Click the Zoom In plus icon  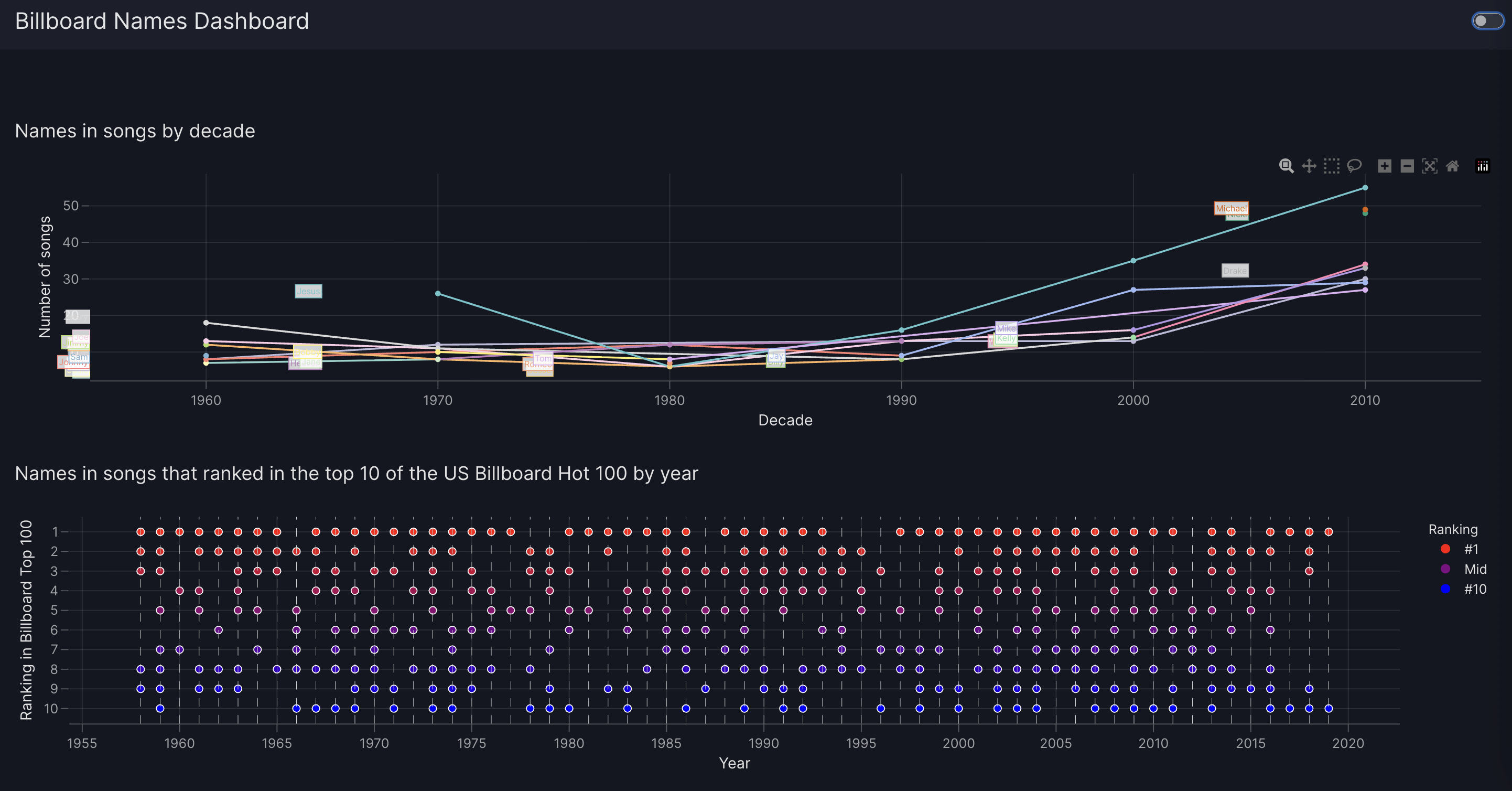coord(1385,166)
